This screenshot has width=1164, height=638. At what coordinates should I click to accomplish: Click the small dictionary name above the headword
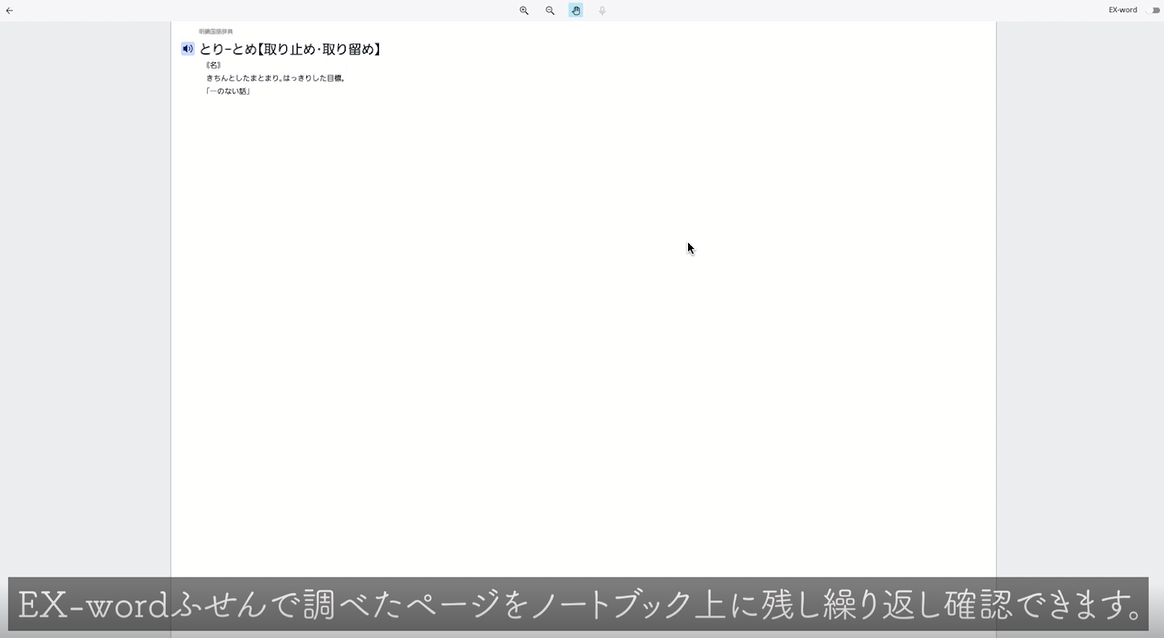point(215,32)
